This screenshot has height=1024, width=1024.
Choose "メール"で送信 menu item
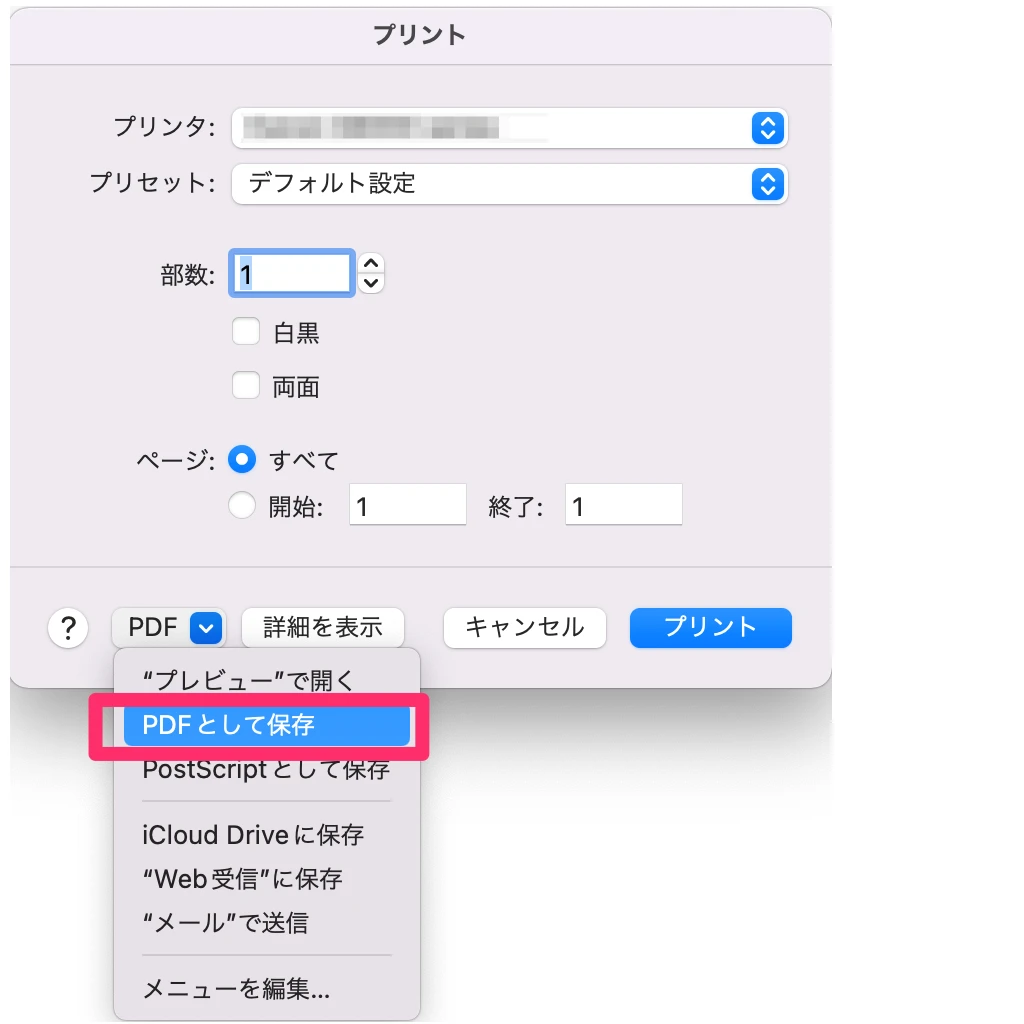pyautogui.click(x=266, y=923)
